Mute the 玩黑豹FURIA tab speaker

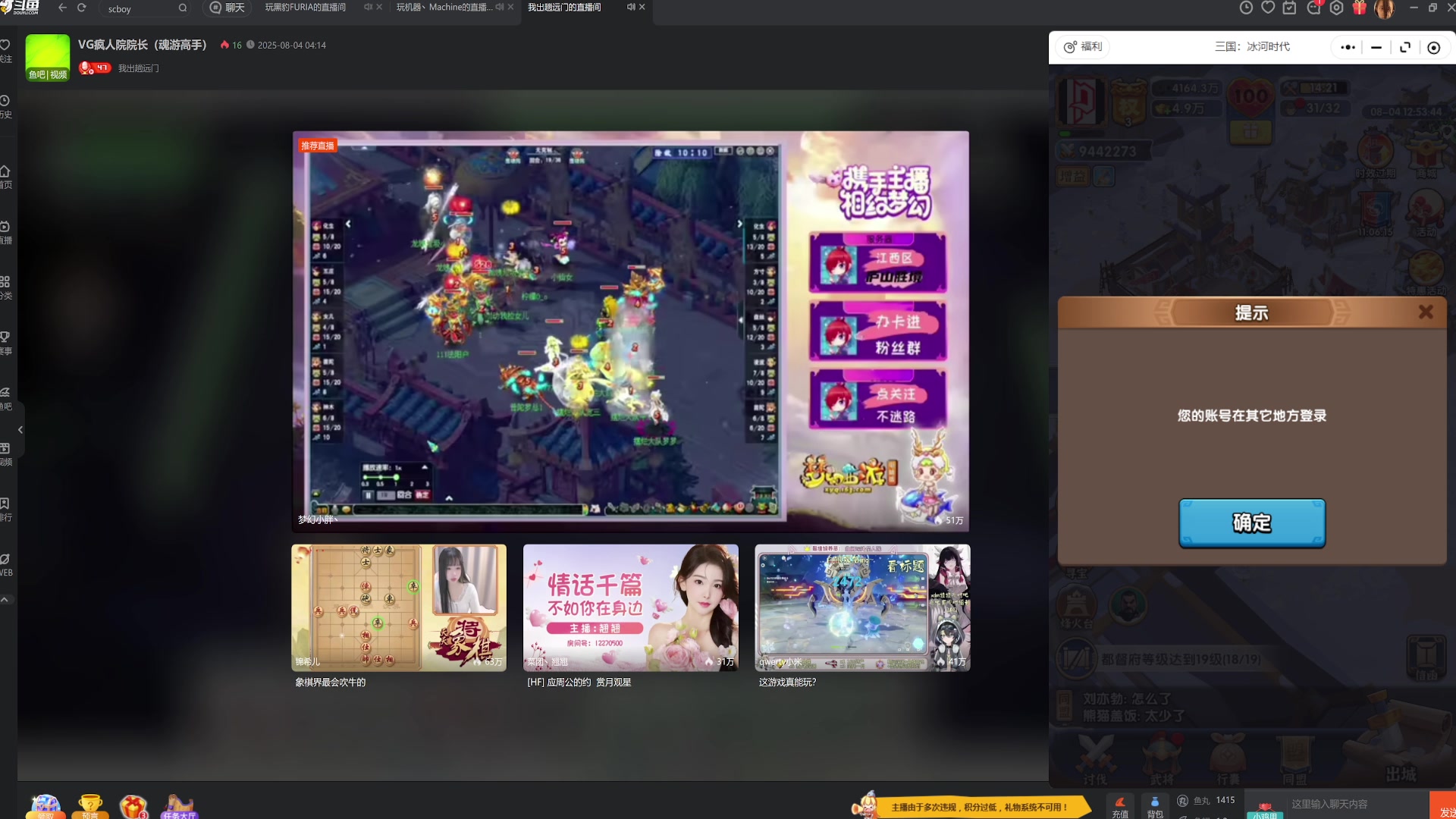coord(368,8)
